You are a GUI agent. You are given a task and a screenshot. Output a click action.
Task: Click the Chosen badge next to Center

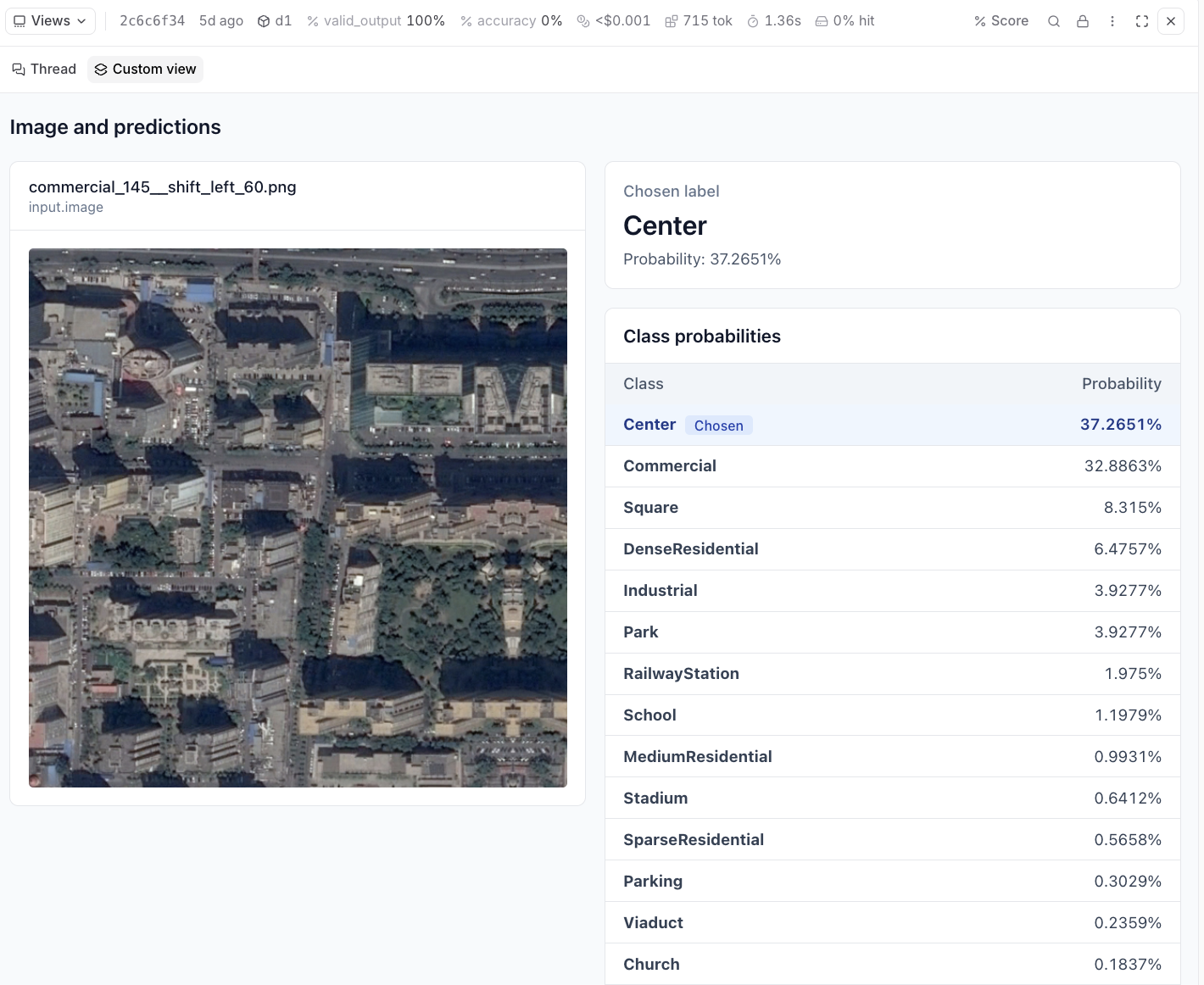tap(719, 426)
